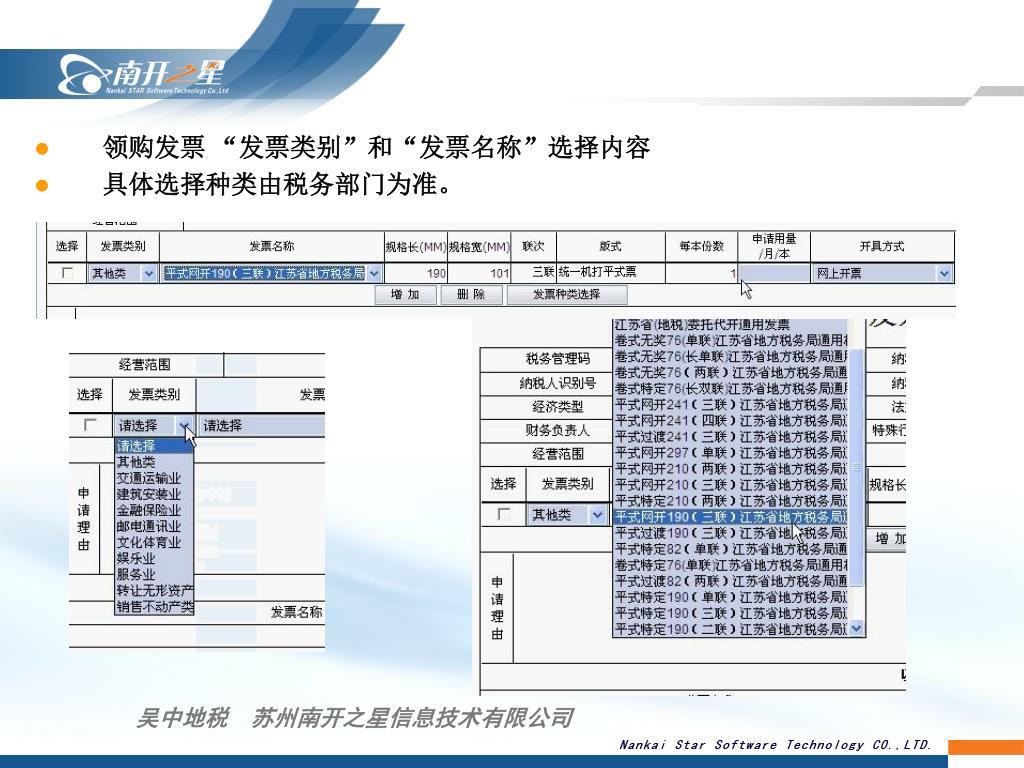The image size is (1024, 768).
Task: Choose 邮电通讯业 from the category list
Action: (153, 526)
